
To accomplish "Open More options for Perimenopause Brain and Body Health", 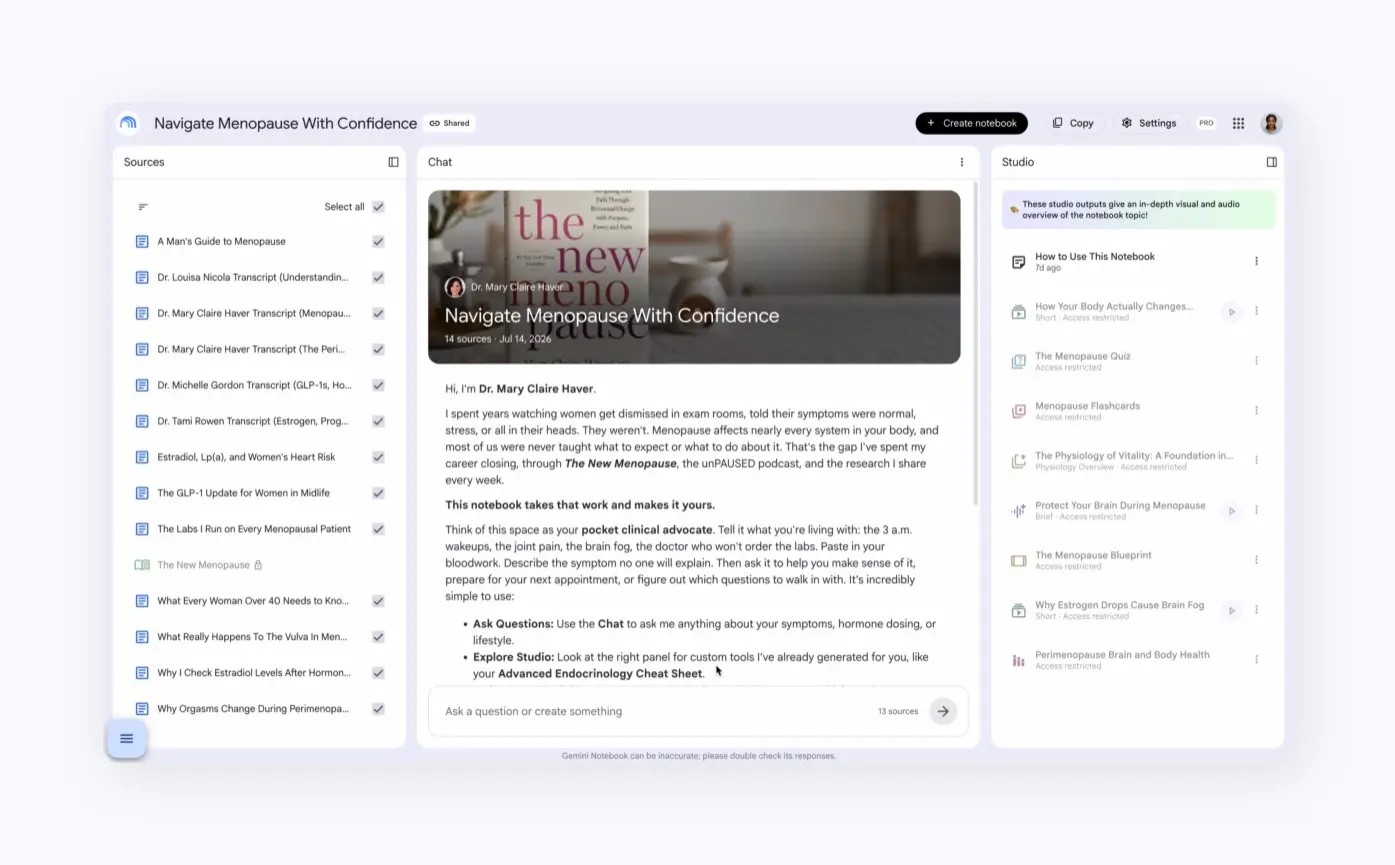I will tap(1256, 660).
